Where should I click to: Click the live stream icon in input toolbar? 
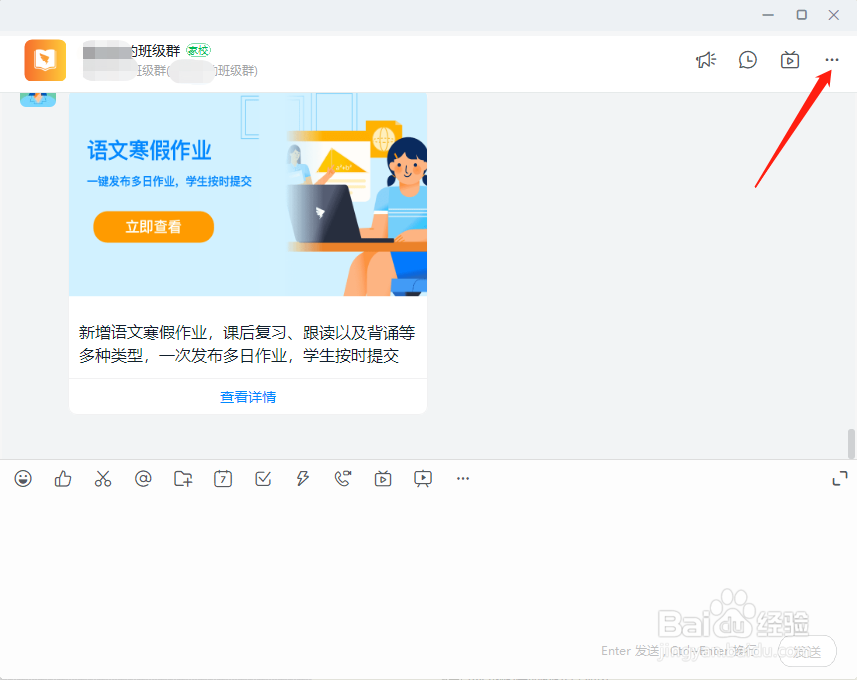[x=383, y=479]
